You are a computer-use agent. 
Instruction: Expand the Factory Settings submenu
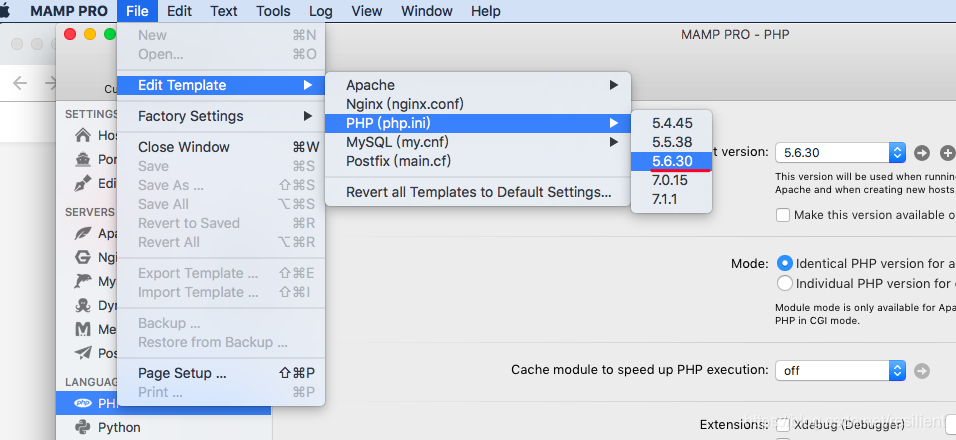pos(221,116)
